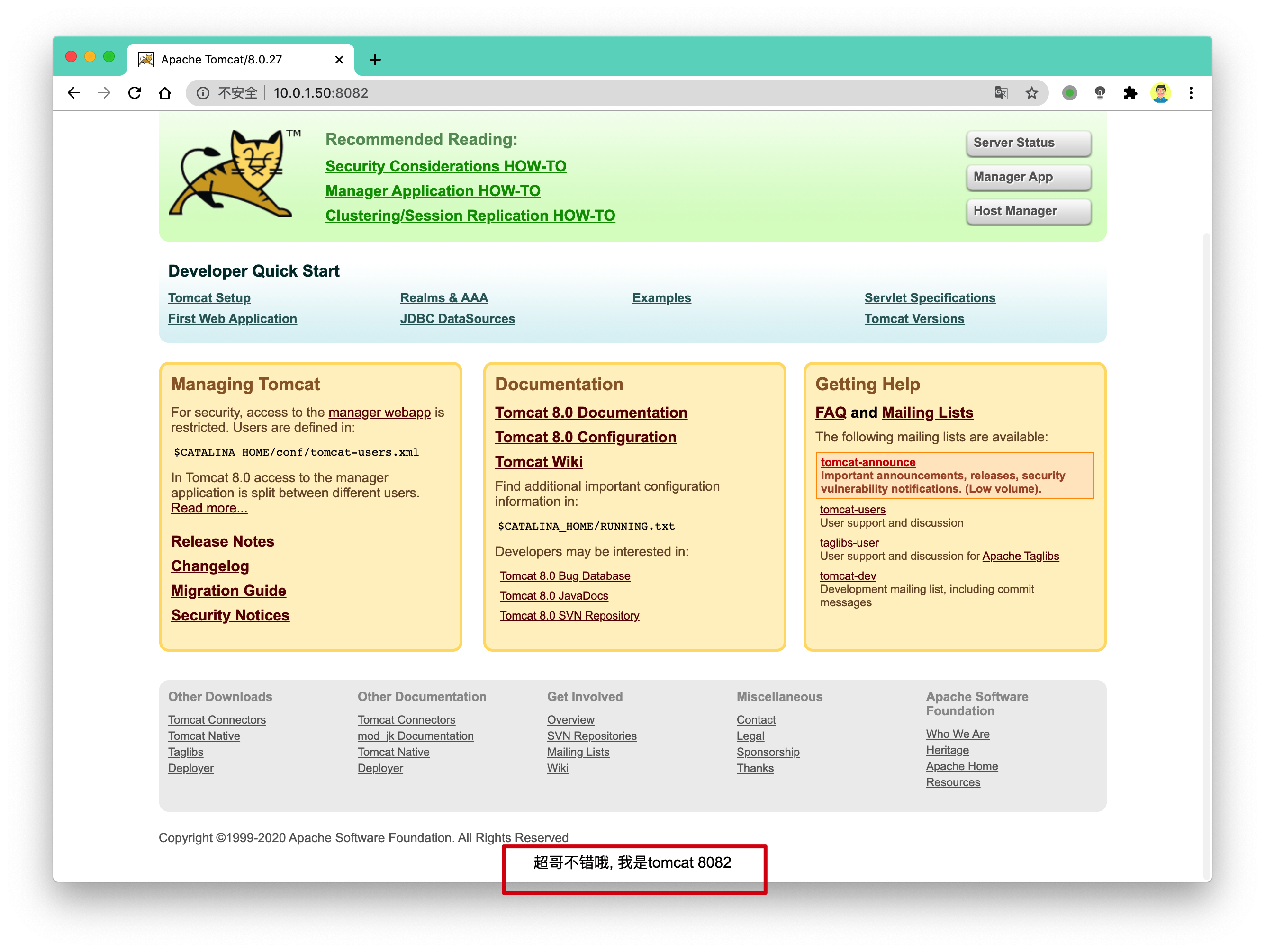Open mod_jk Documentation link
The image size is (1265, 952).
coord(415,736)
